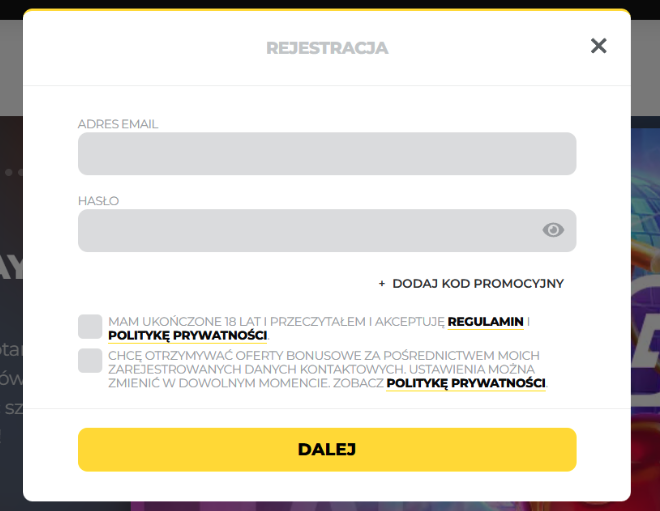This screenshot has width=660, height=511.
Task: Click the Adres email field label
Action: point(118,124)
